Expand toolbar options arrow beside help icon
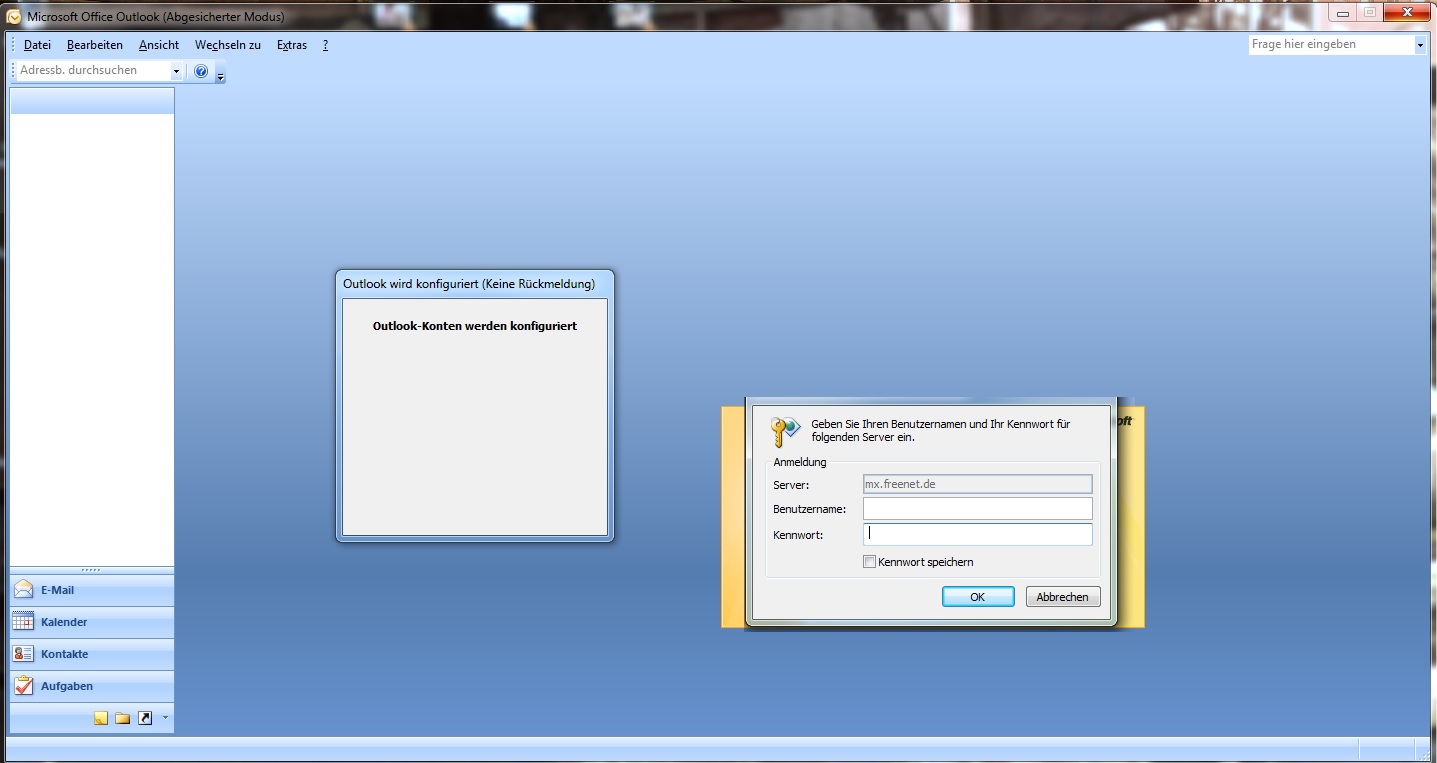Viewport: 1437px width, 763px height. [220, 74]
